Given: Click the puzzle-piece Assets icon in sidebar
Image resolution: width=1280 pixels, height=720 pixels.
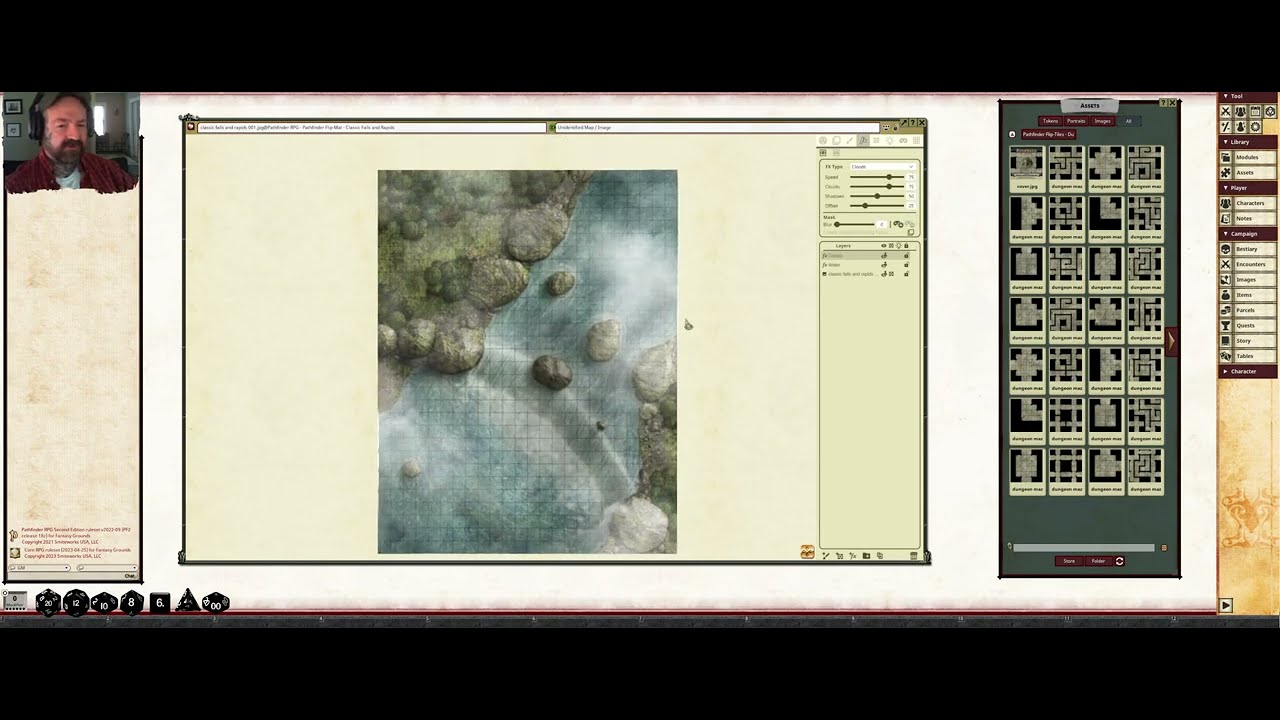Looking at the screenshot, I should click(1225, 173).
